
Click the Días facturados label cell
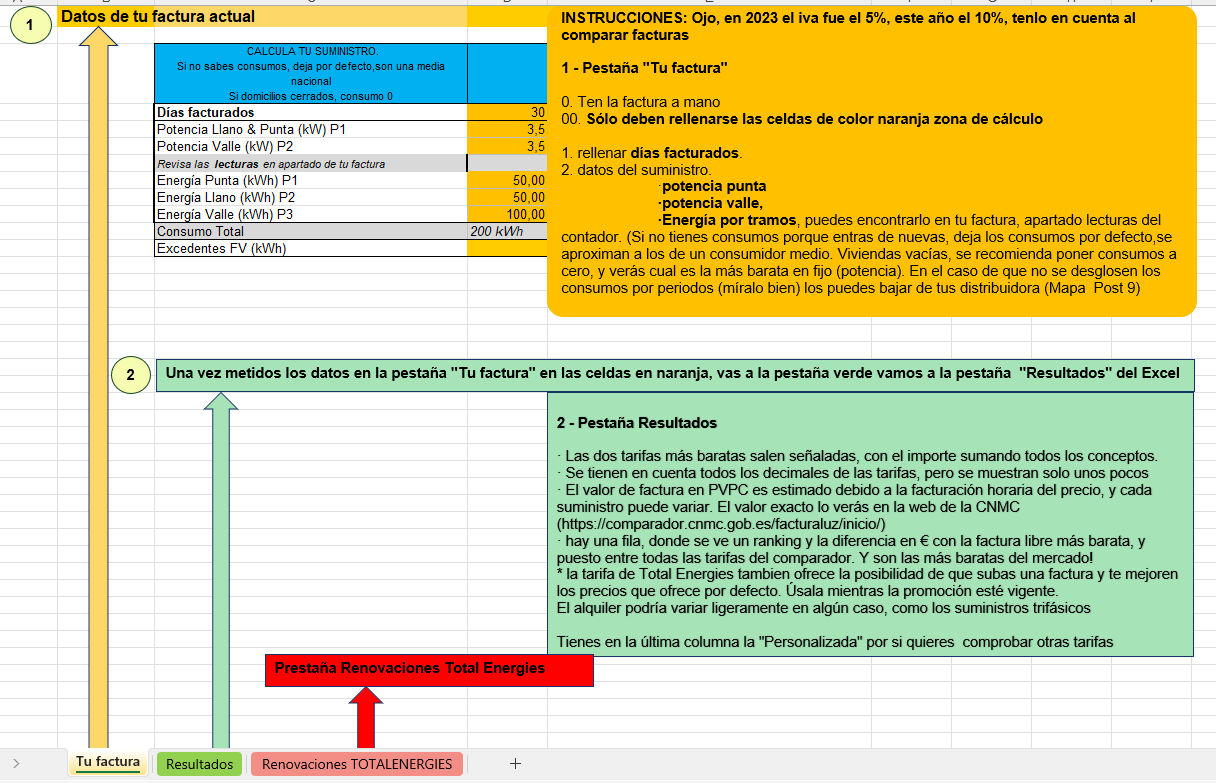[311, 112]
